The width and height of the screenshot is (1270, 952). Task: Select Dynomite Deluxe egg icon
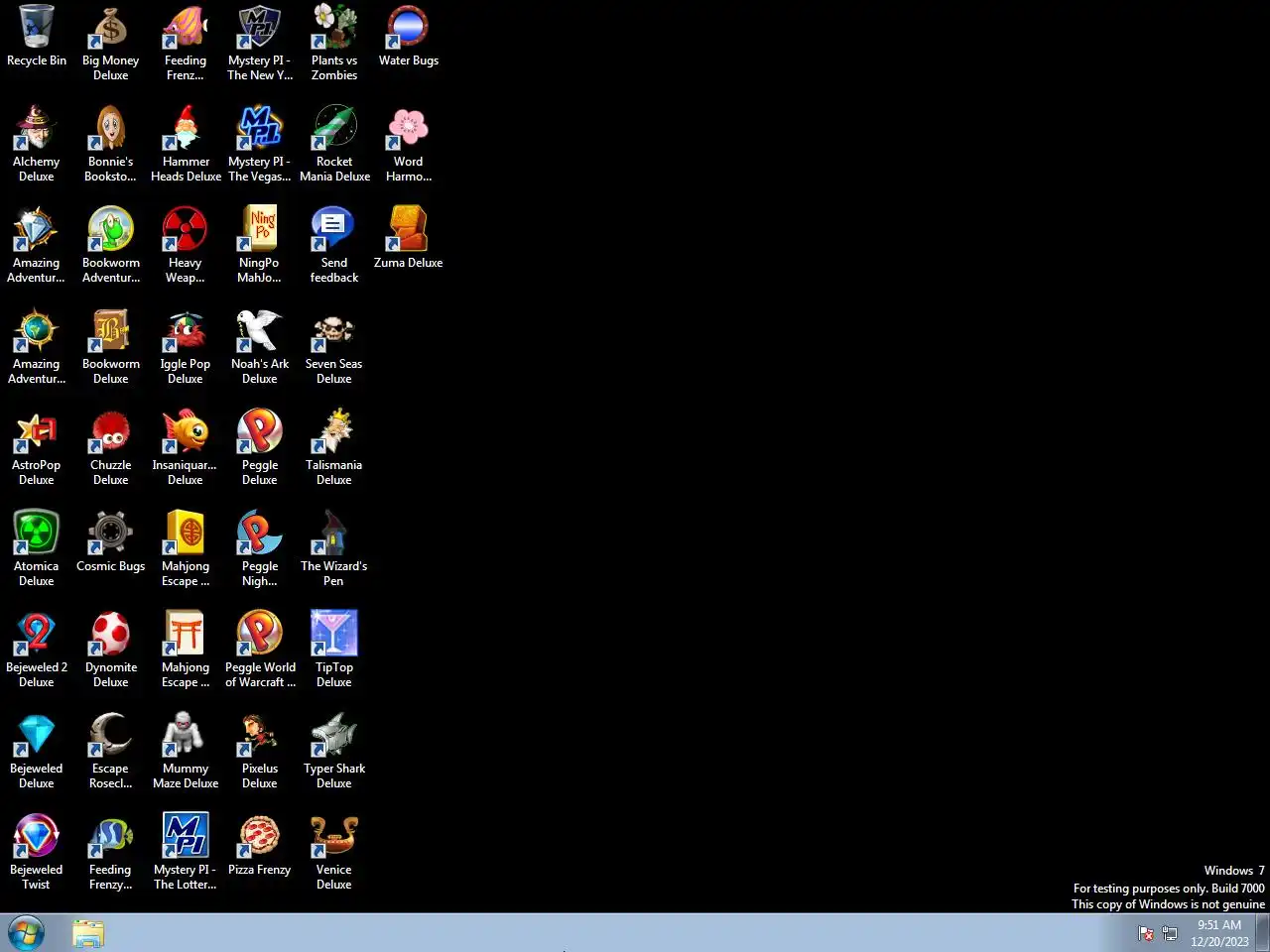click(111, 634)
